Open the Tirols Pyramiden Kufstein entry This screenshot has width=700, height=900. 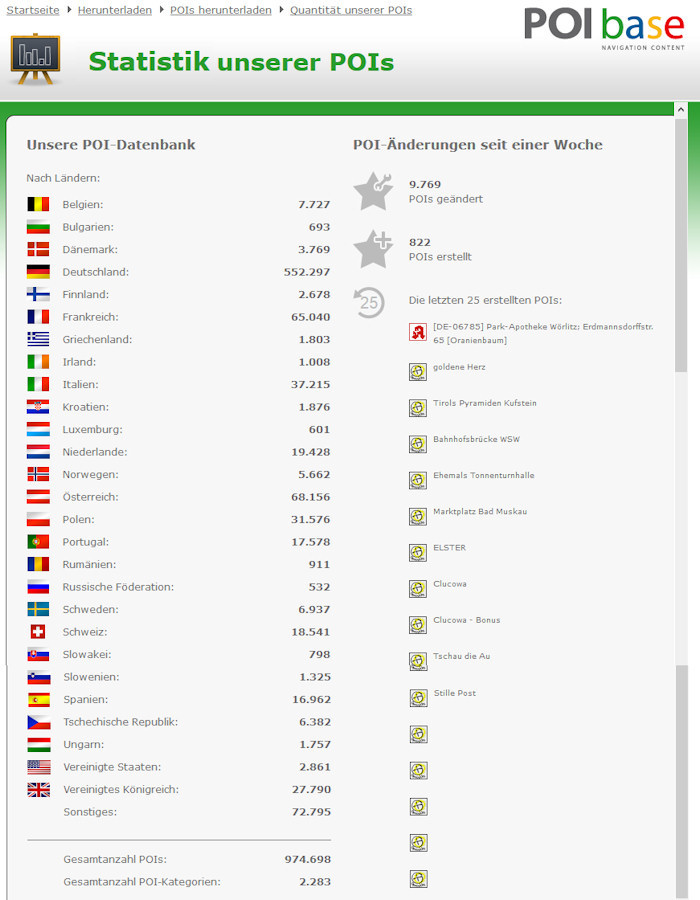tap(484, 403)
